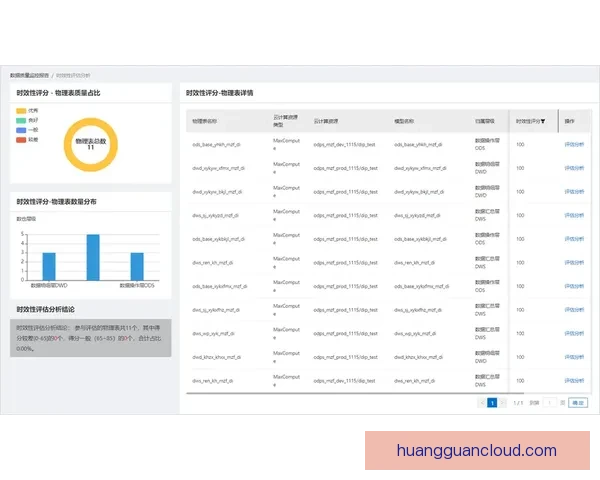Open 数据质量监控报告 breadcrumb link
This screenshot has height=480, width=600.
coord(30,75)
